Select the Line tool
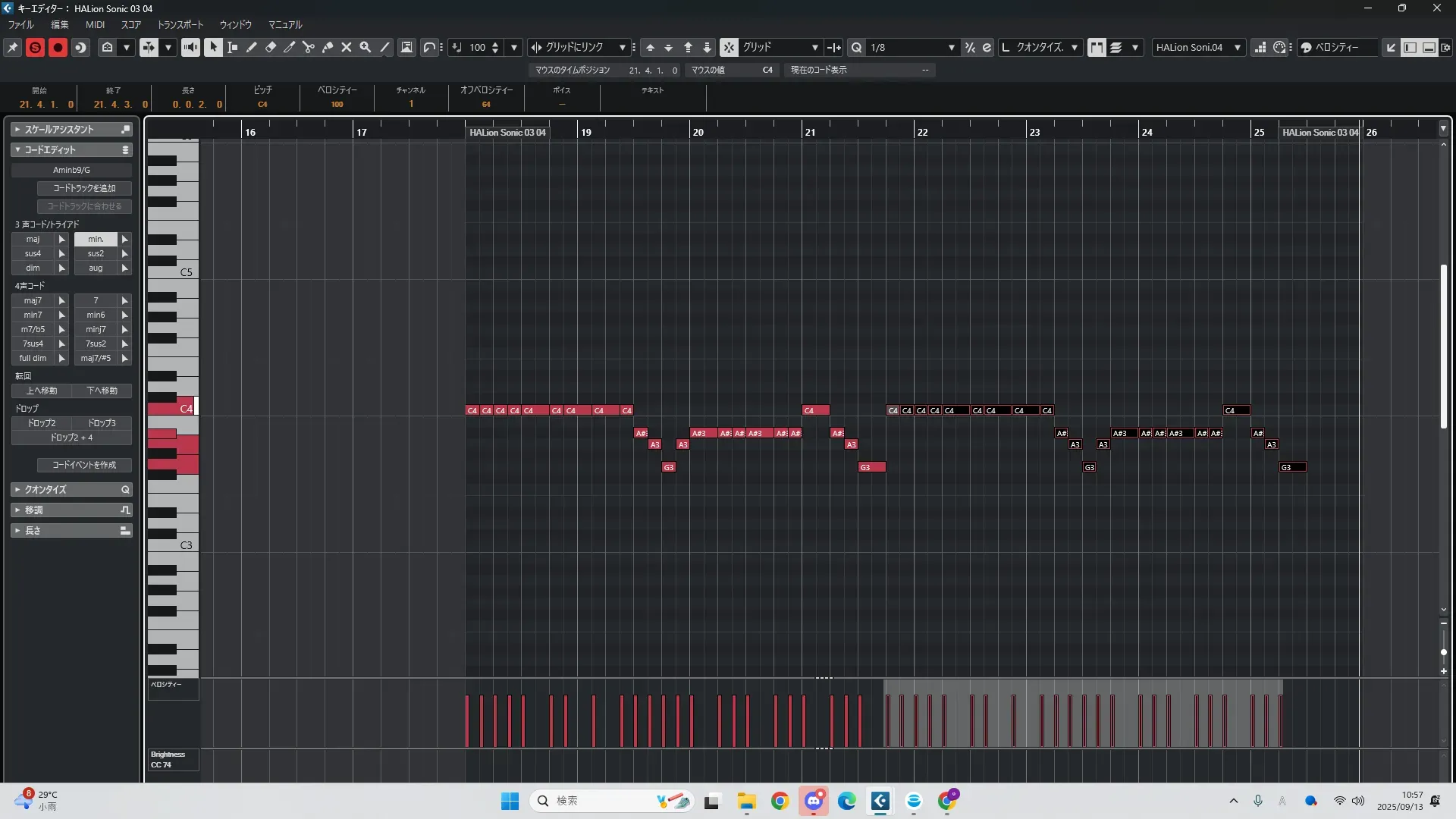The width and height of the screenshot is (1456, 819). [384, 47]
